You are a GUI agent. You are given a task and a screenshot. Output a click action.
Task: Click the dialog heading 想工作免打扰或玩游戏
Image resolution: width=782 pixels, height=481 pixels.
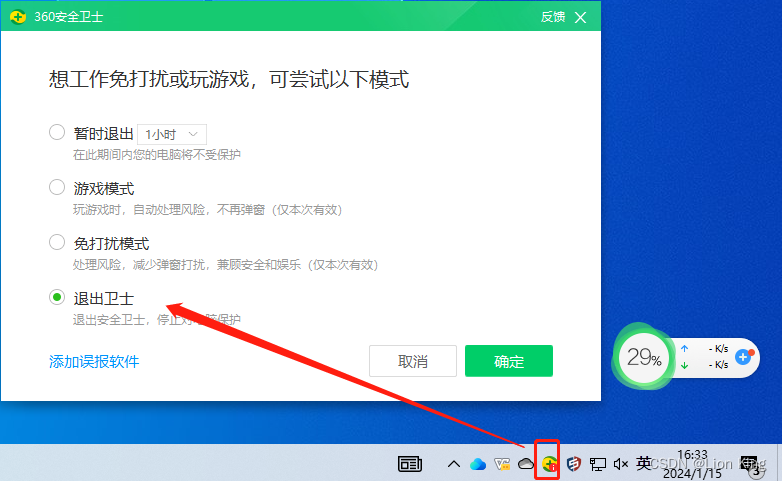tap(229, 79)
